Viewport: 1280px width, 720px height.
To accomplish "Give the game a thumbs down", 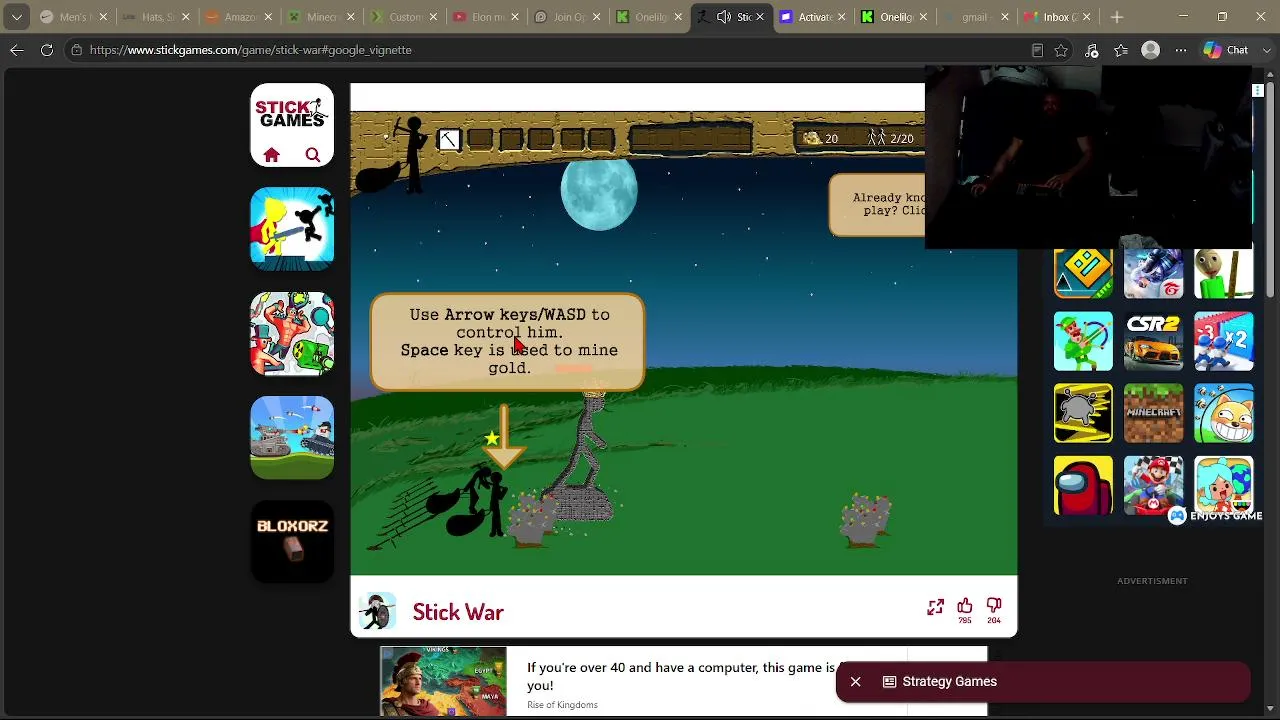I will (994, 606).
